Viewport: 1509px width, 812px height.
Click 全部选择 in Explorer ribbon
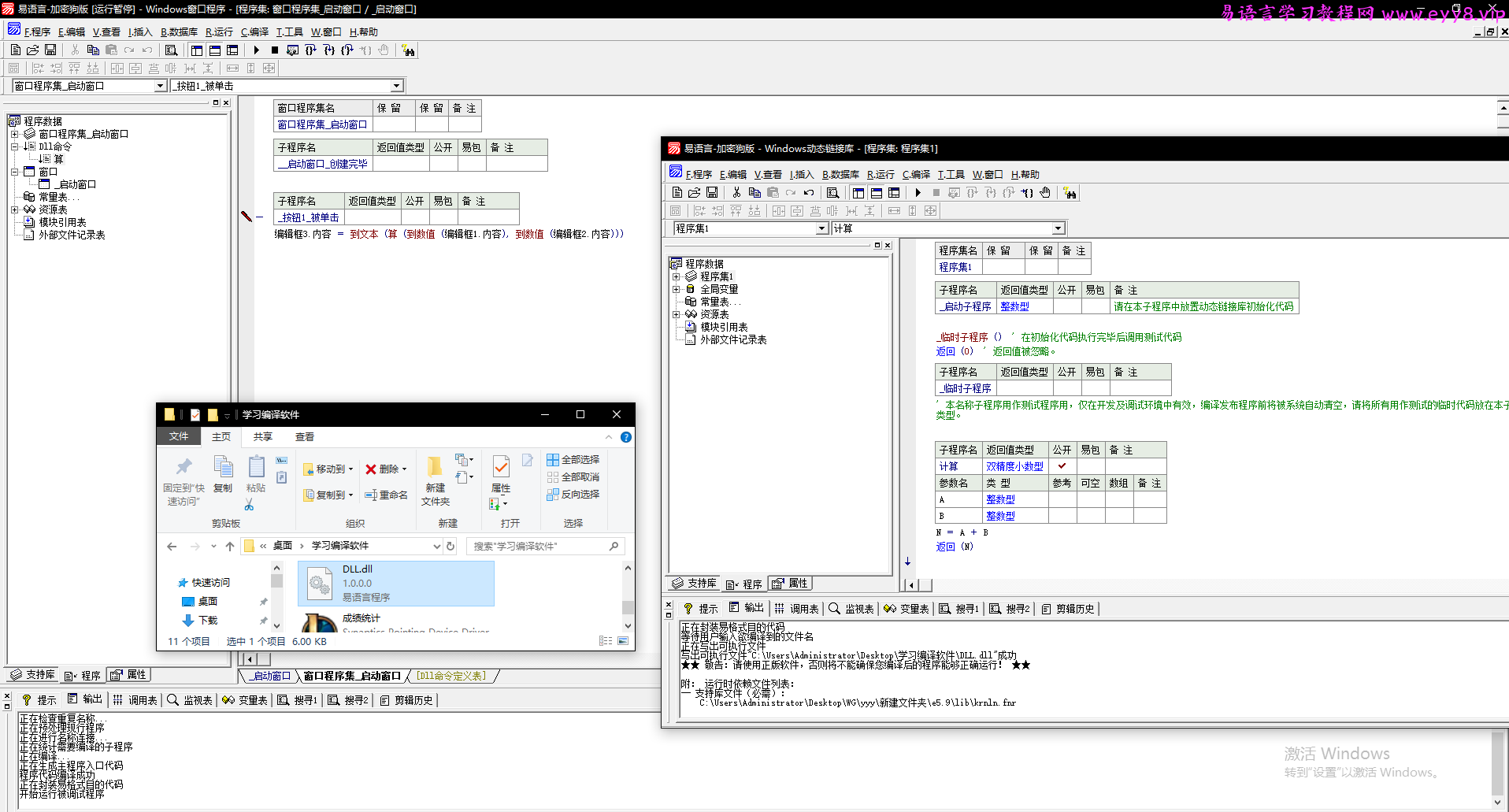[x=573, y=460]
